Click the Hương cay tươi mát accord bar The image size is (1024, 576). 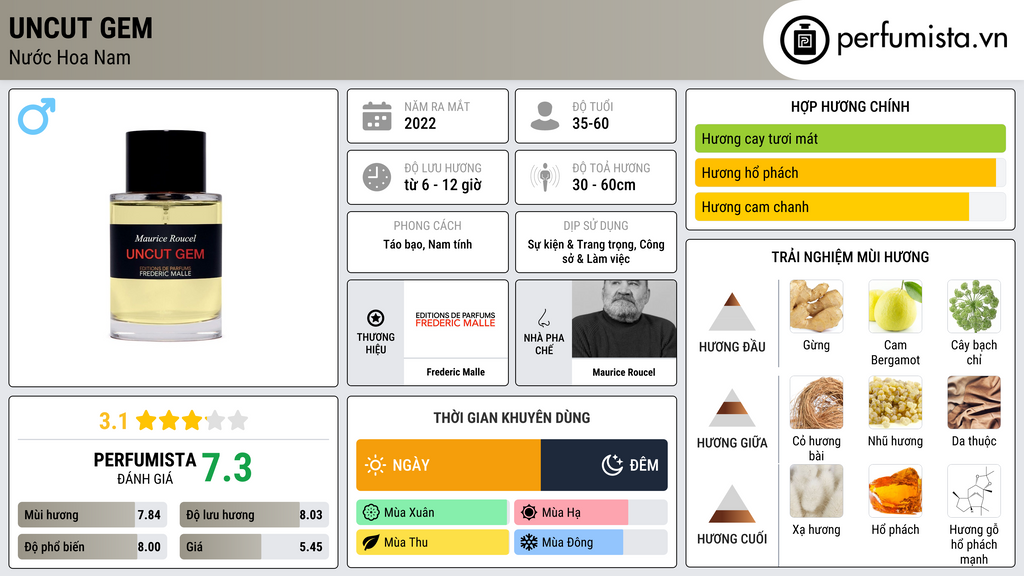point(850,138)
